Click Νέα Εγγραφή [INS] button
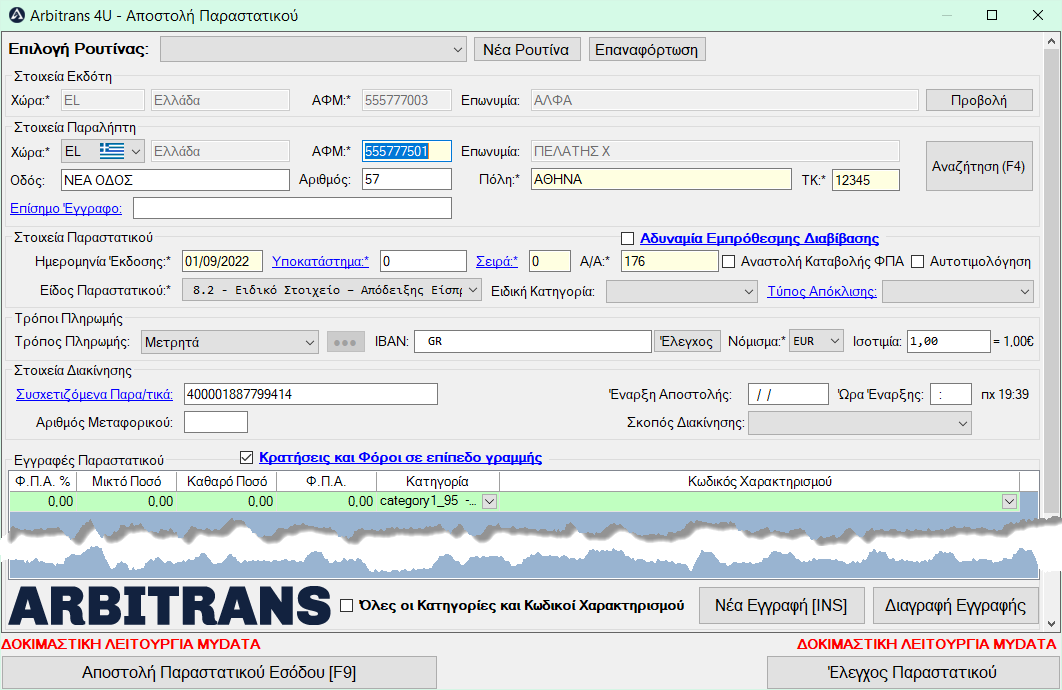The image size is (1062, 690). pos(781,605)
